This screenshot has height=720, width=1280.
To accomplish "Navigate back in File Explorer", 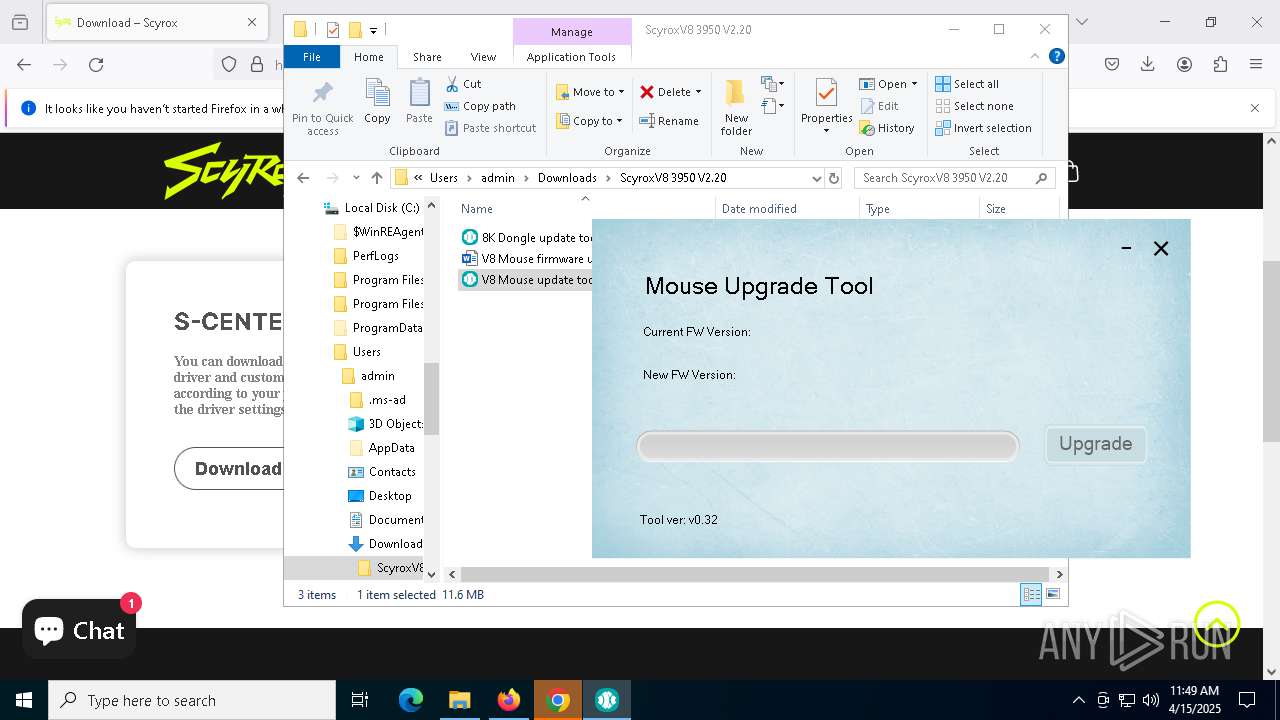I will [303, 178].
